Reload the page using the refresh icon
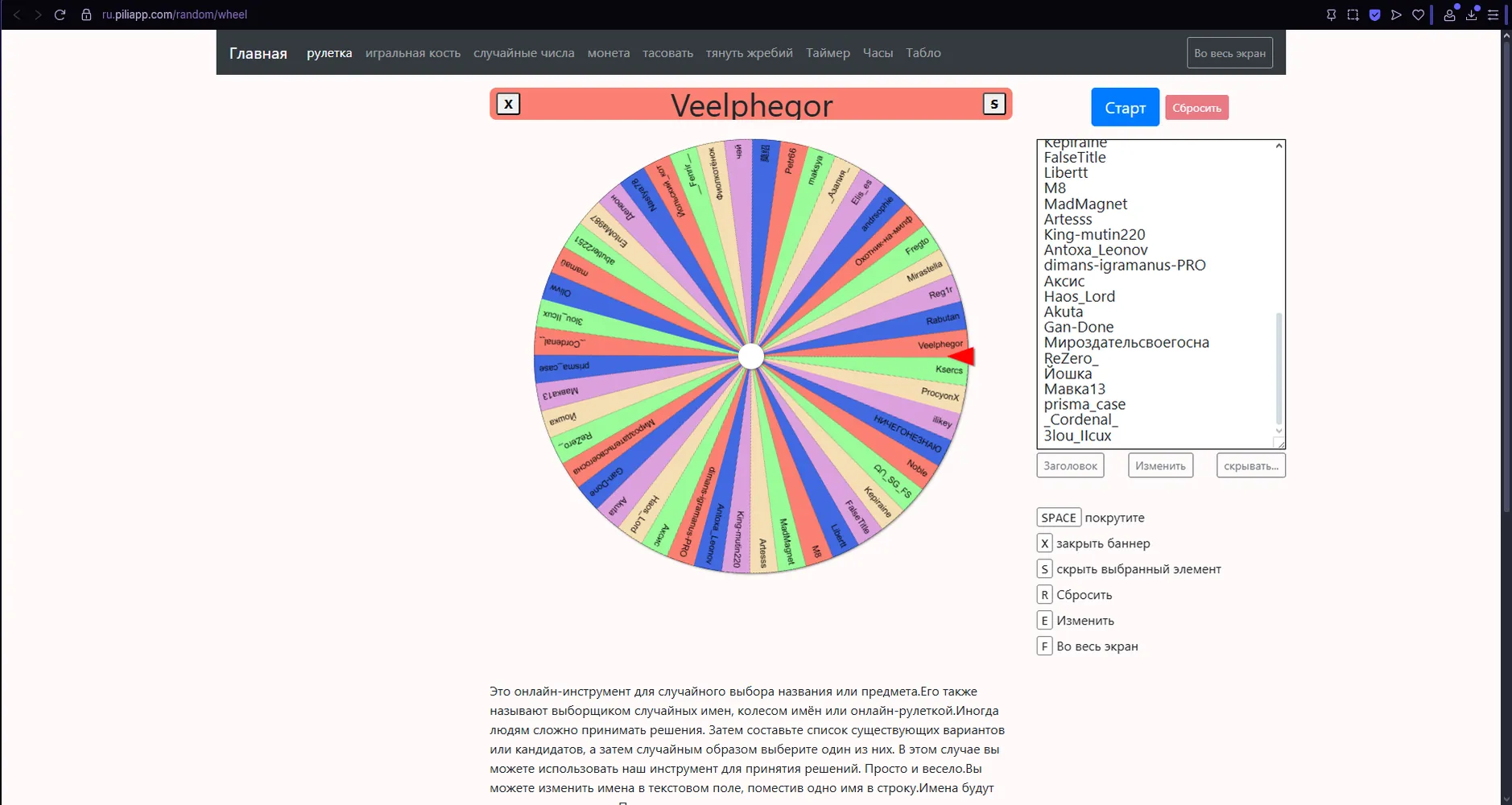Viewport: 1512px width, 805px height. [60, 14]
